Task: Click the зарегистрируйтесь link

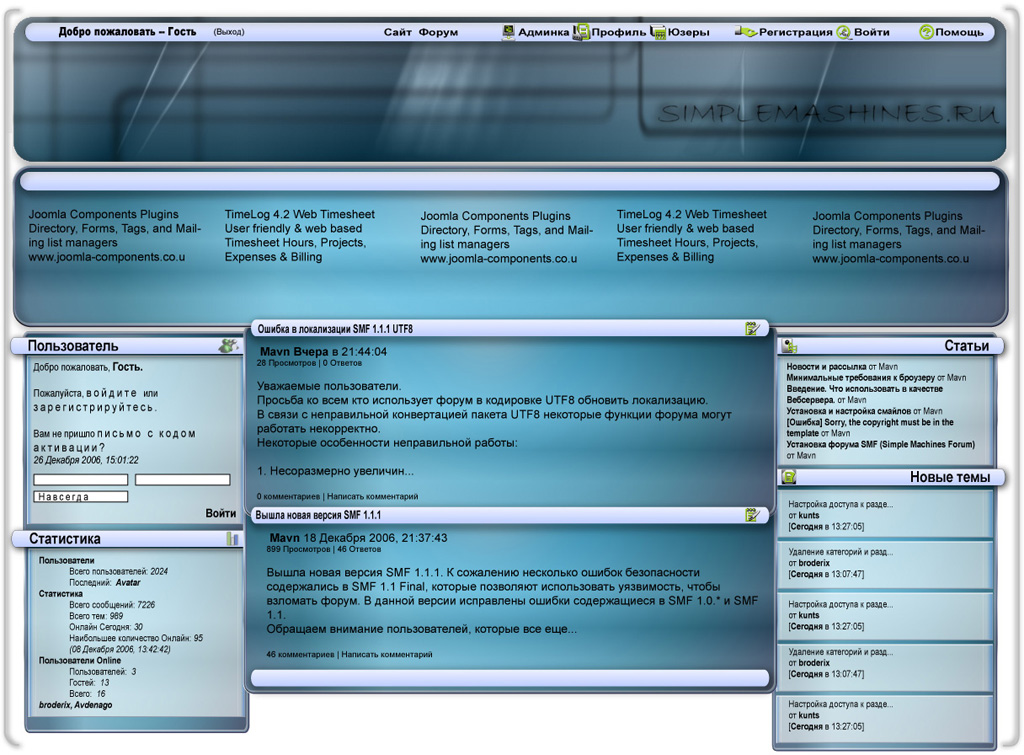Action: (95, 408)
